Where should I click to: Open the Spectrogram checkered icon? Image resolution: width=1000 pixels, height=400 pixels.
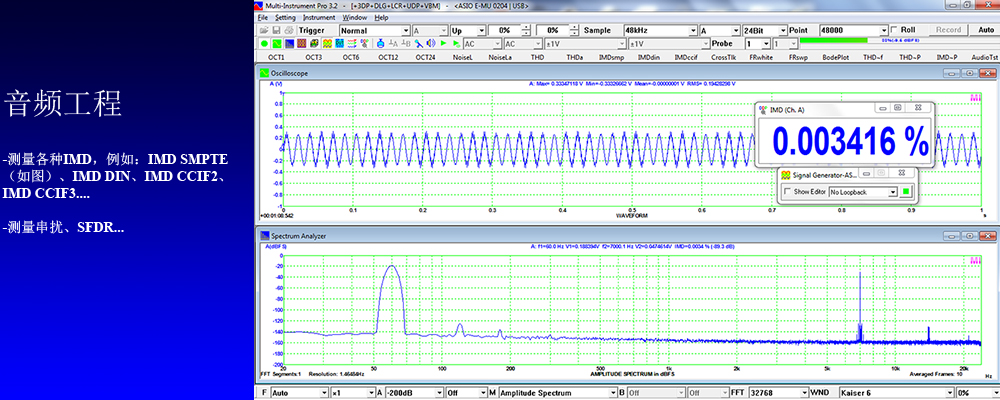click(x=302, y=43)
